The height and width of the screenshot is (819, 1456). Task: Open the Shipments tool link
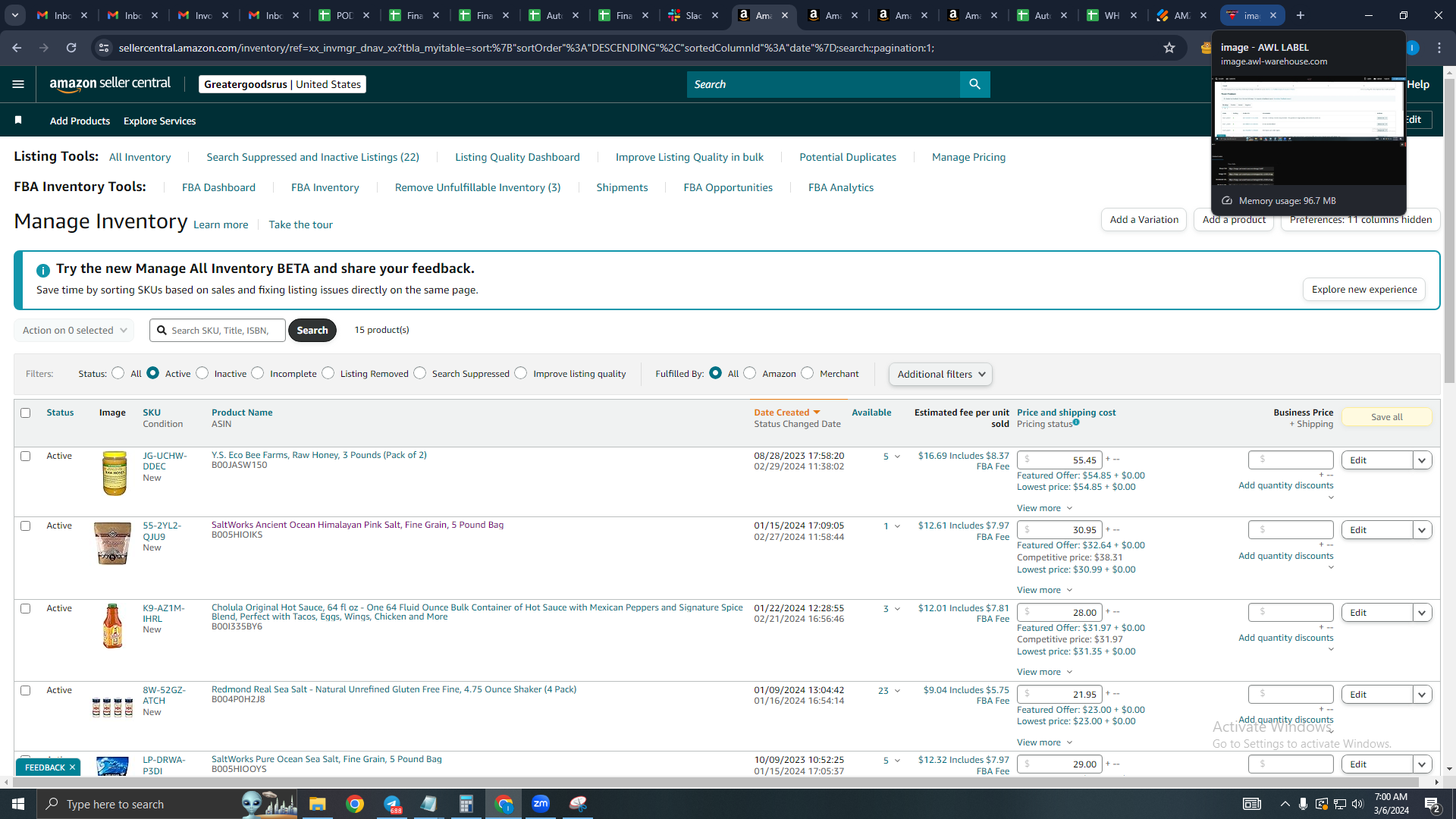pos(622,187)
